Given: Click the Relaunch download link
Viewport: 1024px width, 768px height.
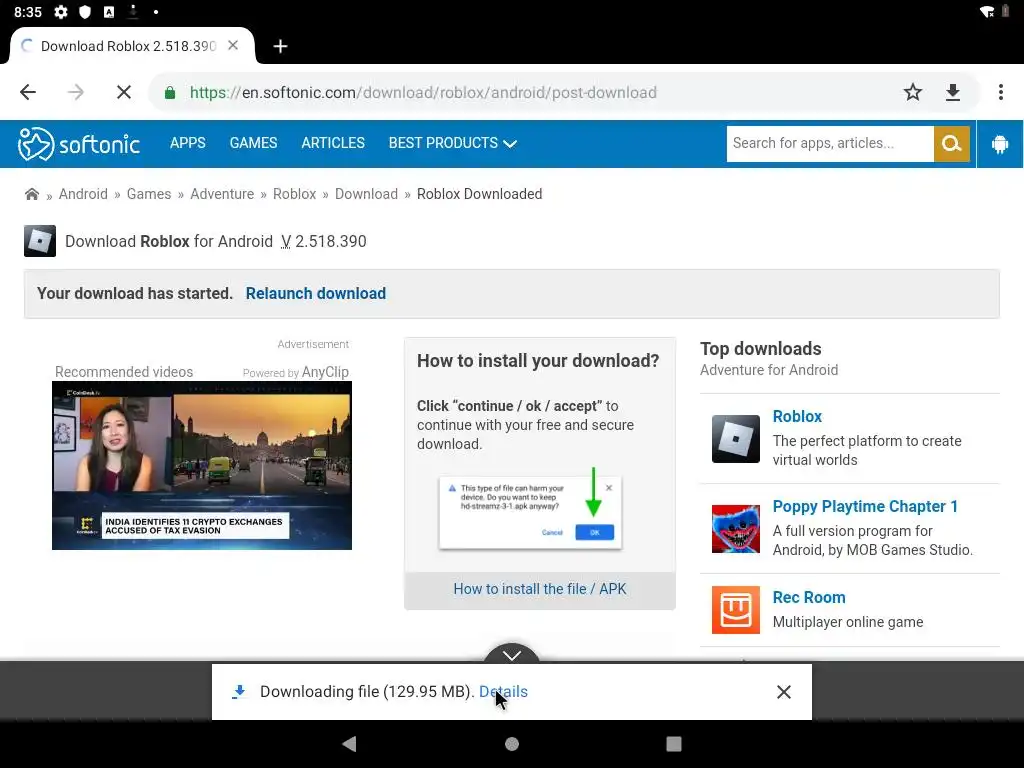Looking at the screenshot, I should click(315, 293).
